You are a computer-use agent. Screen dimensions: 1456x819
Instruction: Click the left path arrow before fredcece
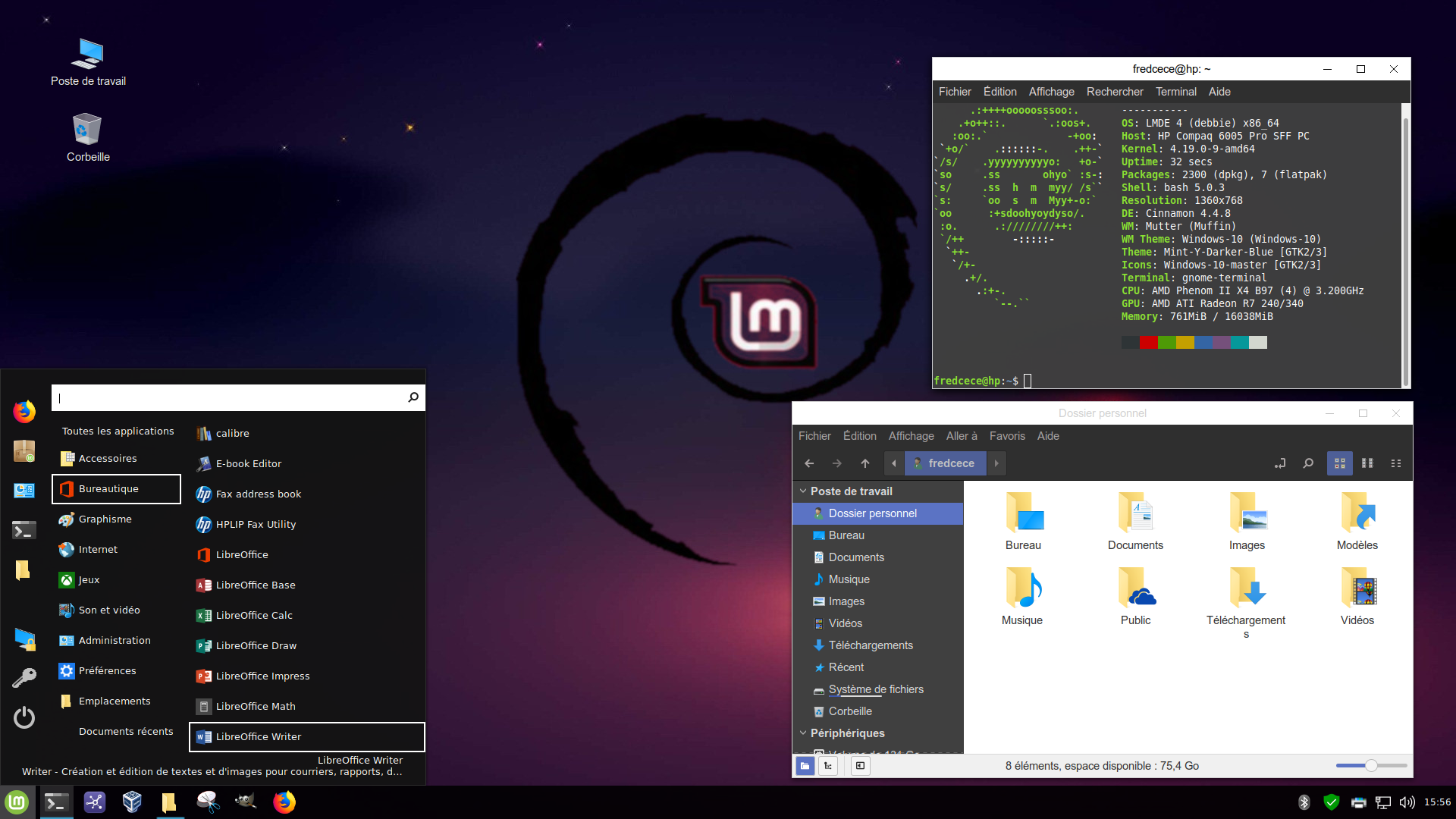click(894, 463)
